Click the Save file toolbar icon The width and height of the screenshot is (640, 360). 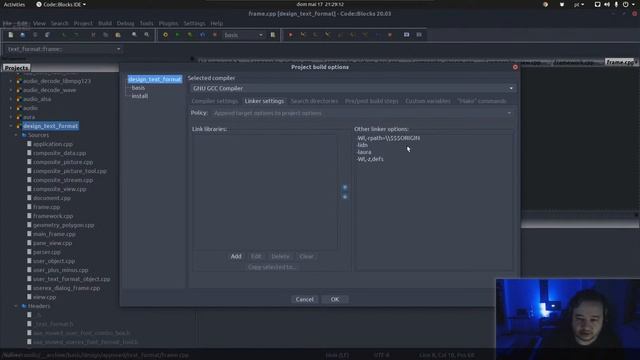tap(35, 35)
